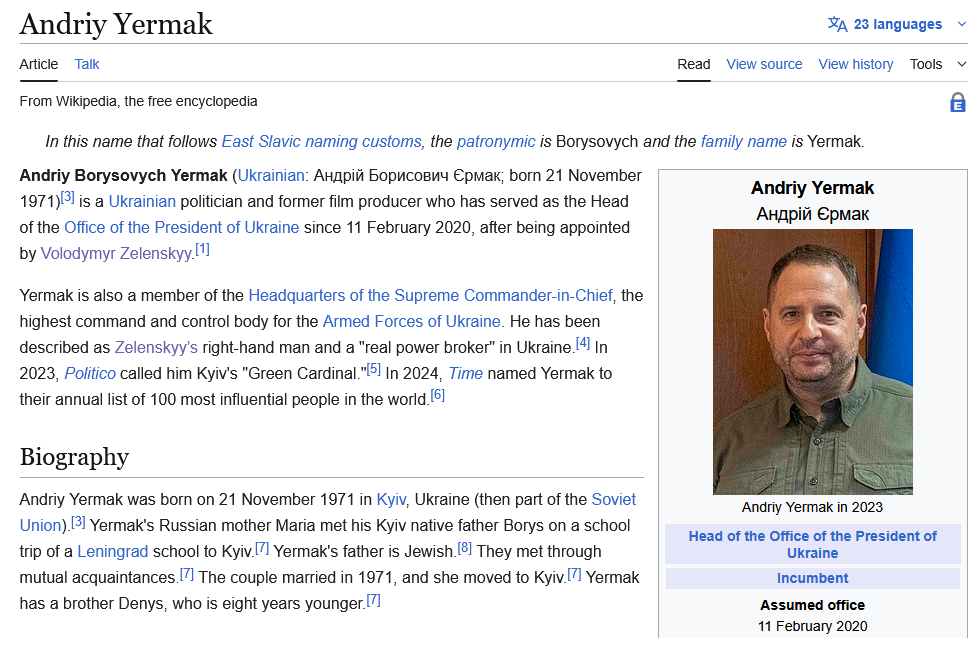This screenshot has height=652, width=978.
Task: Expand the Tools menu chevron
Action: click(x=962, y=64)
